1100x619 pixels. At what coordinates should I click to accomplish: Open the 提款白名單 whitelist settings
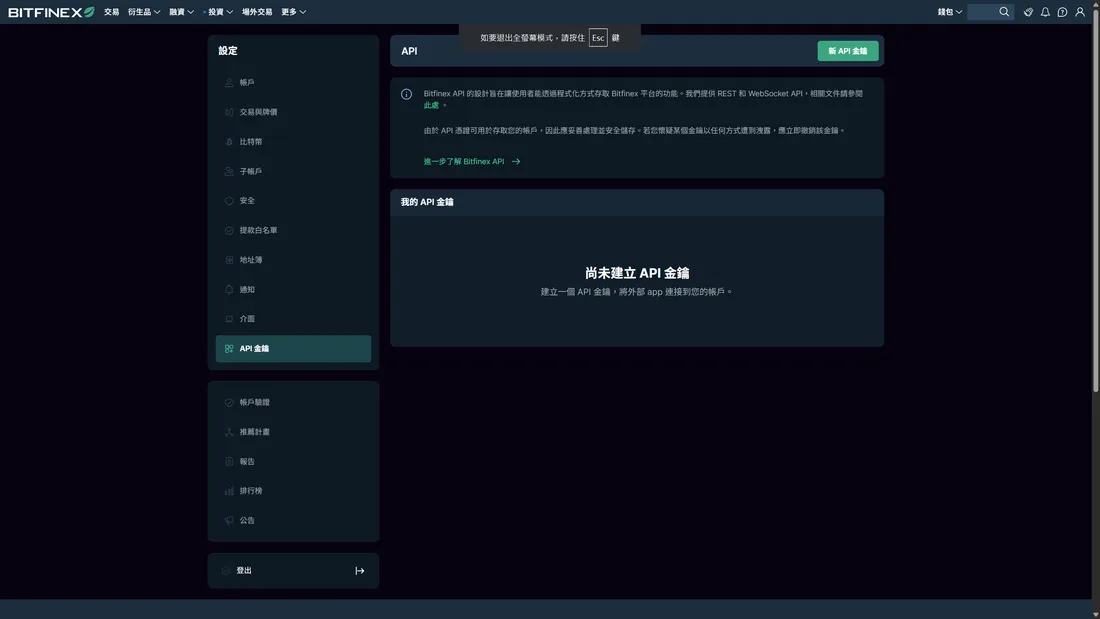[x=293, y=230]
